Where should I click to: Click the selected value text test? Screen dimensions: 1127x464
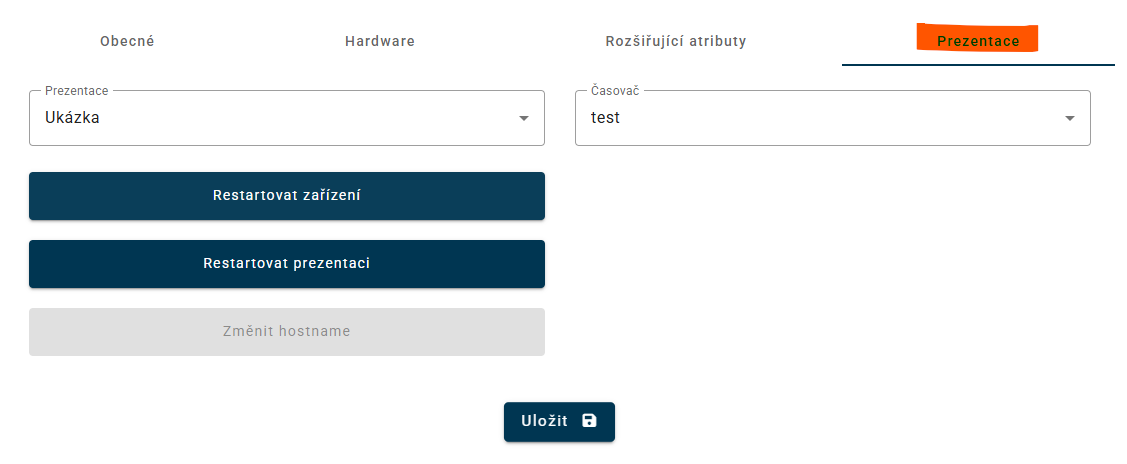[605, 118]
